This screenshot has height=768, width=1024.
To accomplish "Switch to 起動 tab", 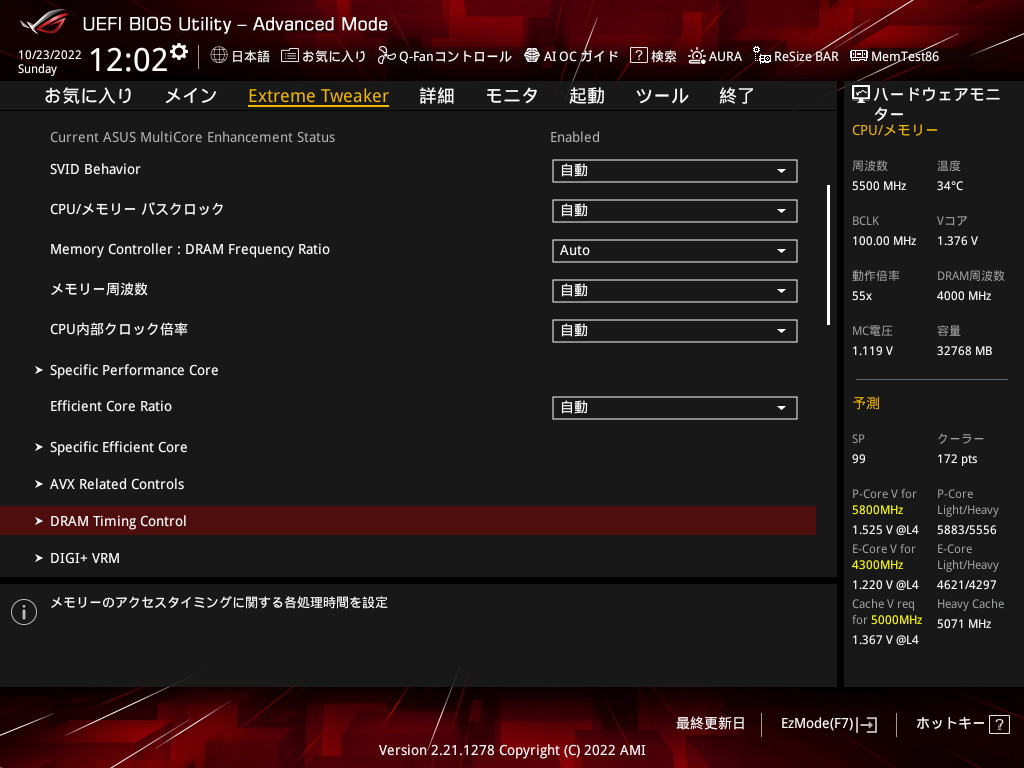I will point(586,96).
